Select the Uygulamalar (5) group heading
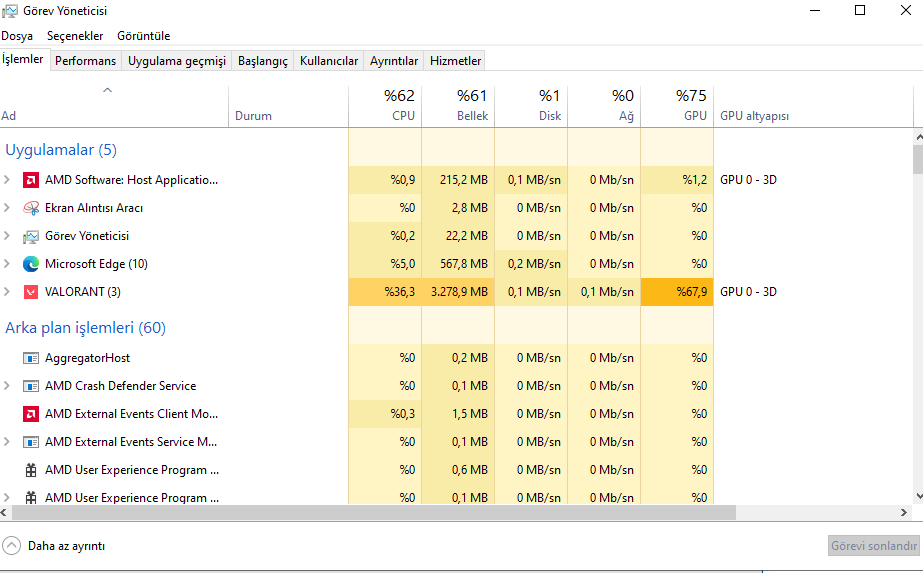This screenshot has height=573, width=923. (61, 150)
